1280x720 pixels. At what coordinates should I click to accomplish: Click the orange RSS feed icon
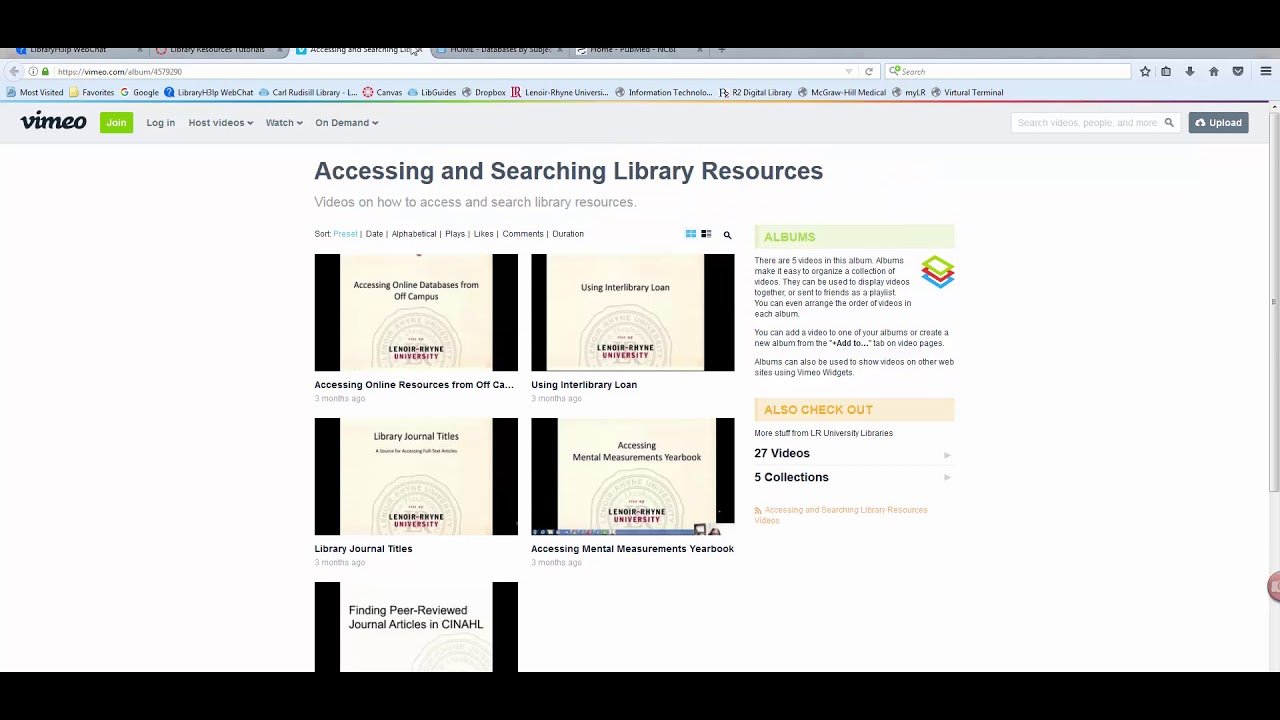pyautogui.click(x=758, y=511)
